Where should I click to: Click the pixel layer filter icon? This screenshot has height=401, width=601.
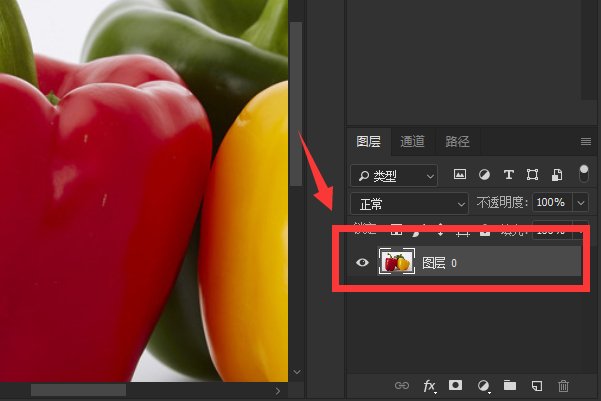(460, 175)
